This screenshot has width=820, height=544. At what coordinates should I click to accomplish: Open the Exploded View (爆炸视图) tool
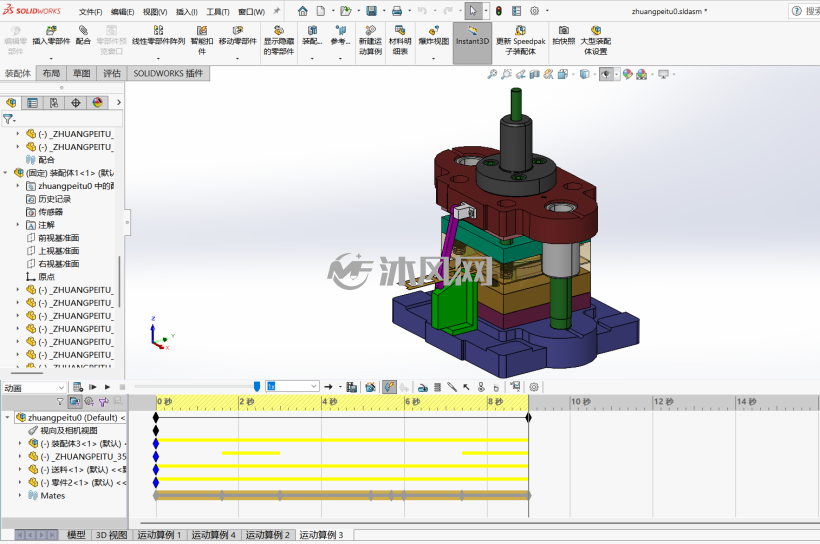click(434, 35)
